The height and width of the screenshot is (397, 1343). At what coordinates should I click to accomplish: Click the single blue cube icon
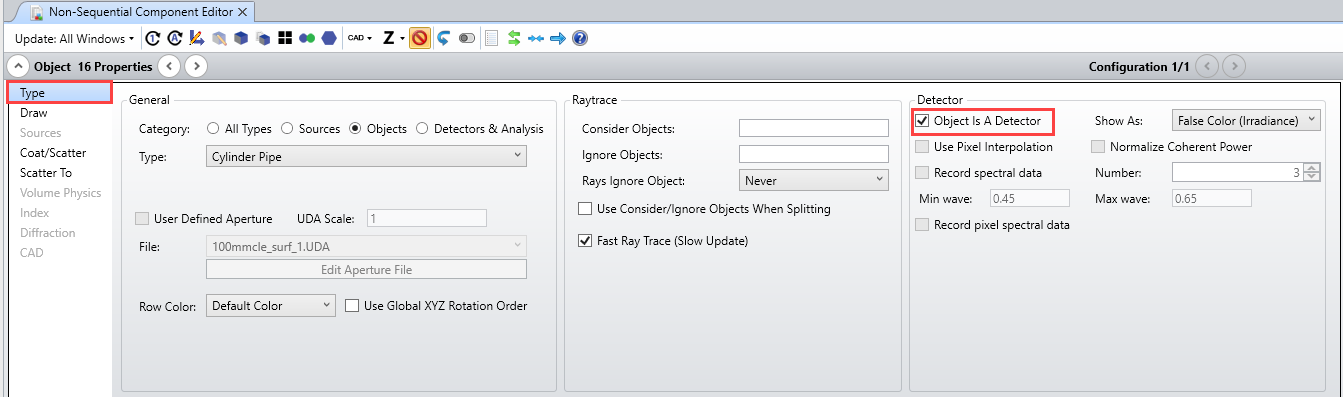tap(240, 38)
